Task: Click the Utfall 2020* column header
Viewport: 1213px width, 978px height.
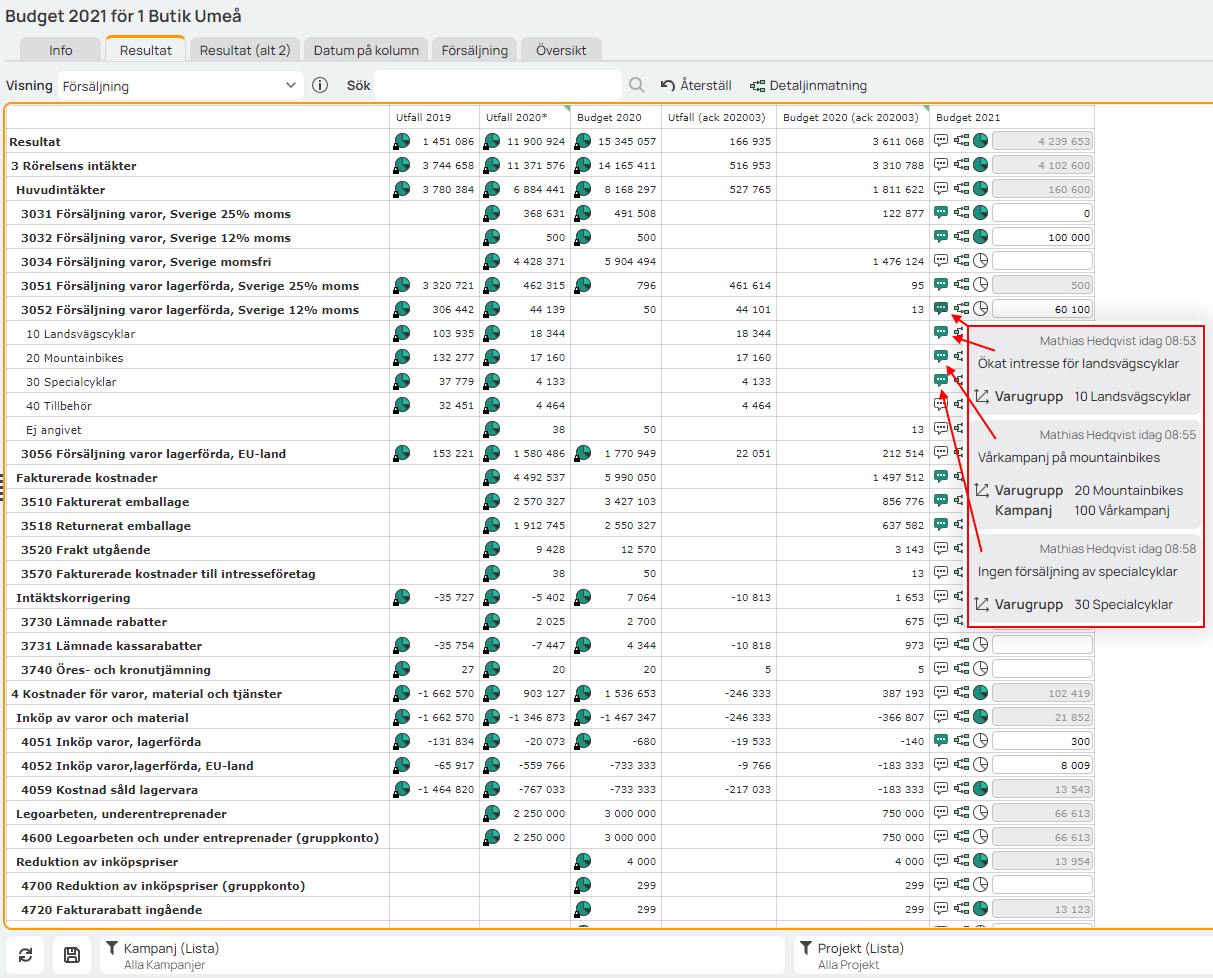Action: [525, 117]
